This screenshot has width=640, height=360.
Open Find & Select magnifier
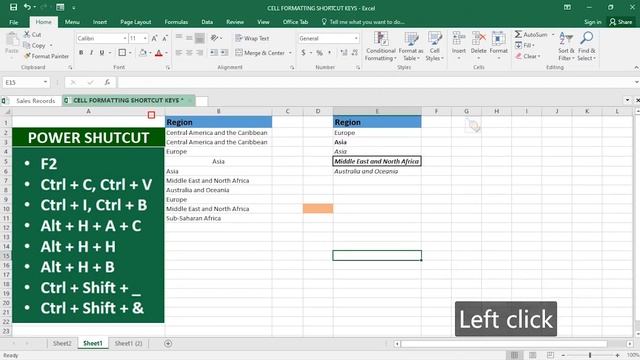[587, 47]
